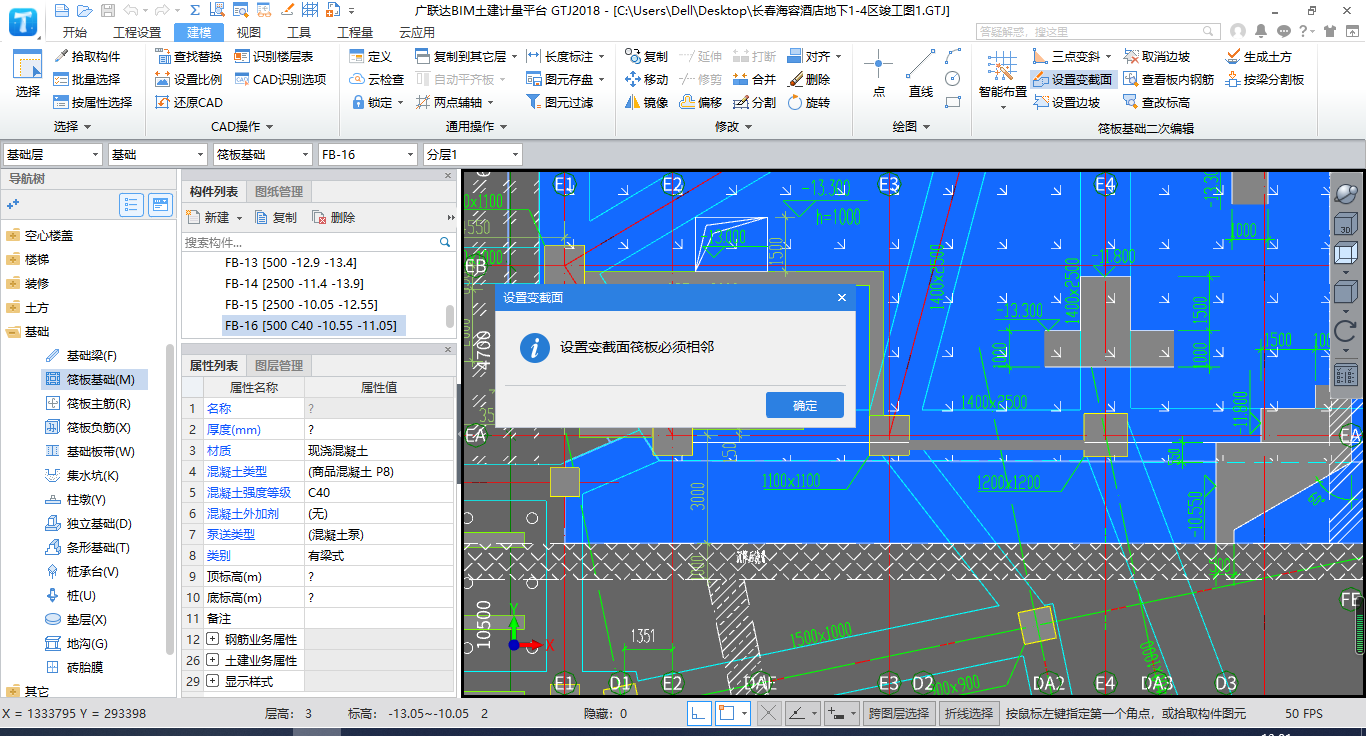Select the 拾取构件 eyedropper tool
1366x736 pixels.
(x=87, y=56)
